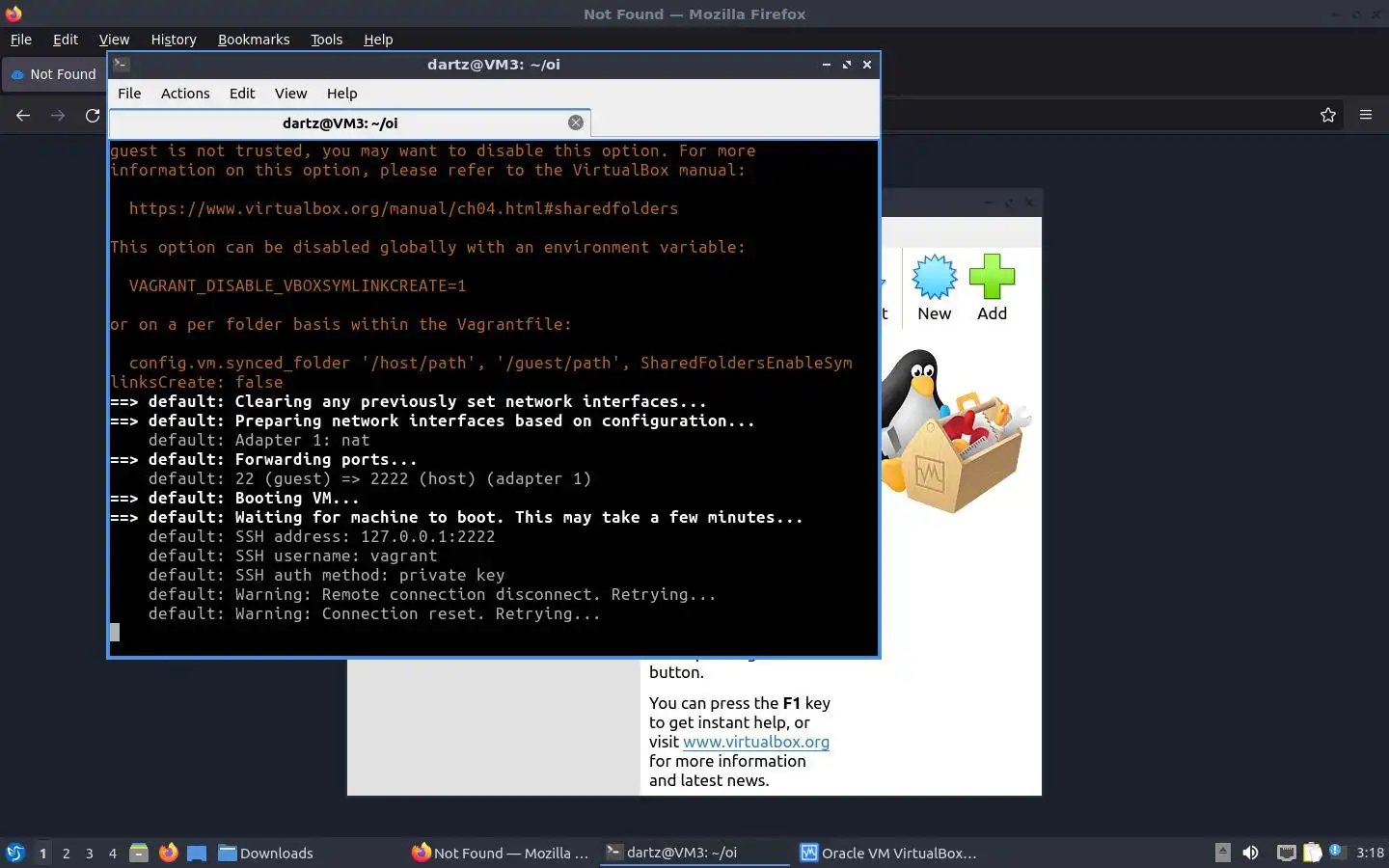Open the update notifier tray icon
The image size is (1389, 868).
[1336, 851]
